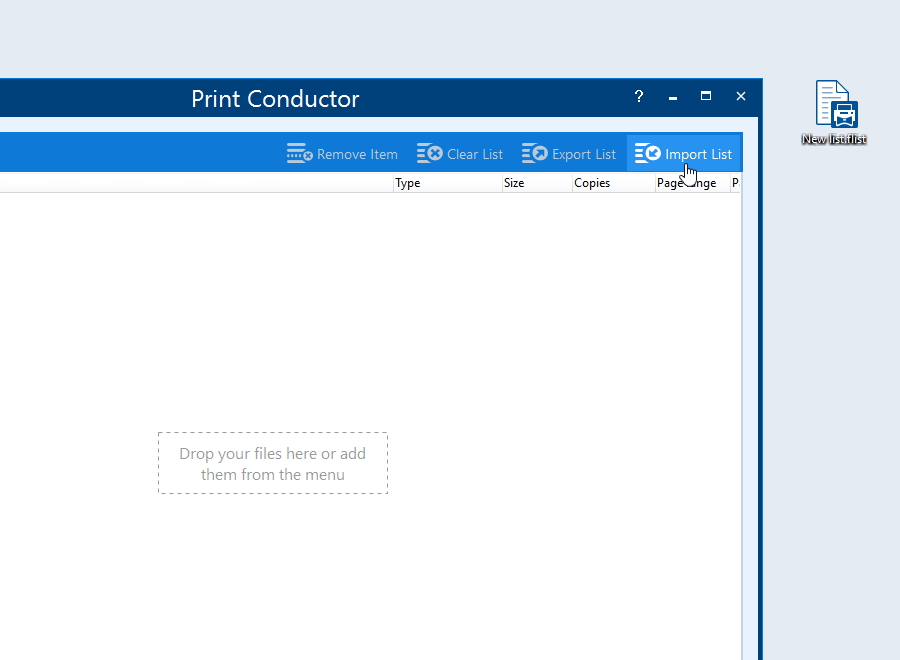Click the Clear List icon
Image resolution: width=900 pixels, height=660 pixels.
[x=430, y=154]
